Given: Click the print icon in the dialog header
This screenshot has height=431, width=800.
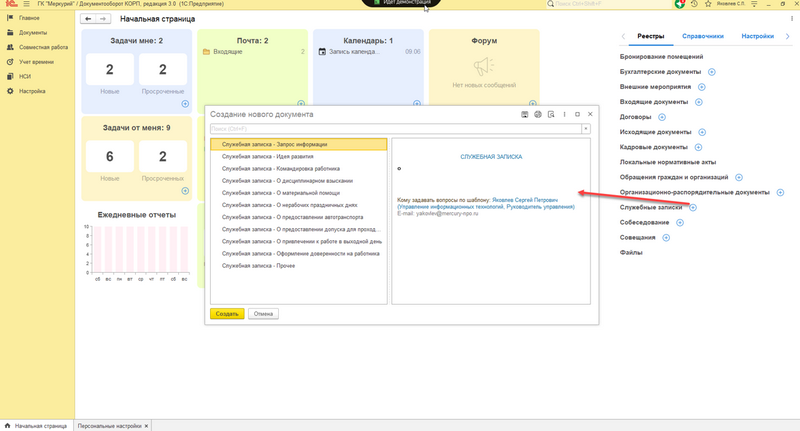Looking at the screenshot, I should tap(538, 115).
